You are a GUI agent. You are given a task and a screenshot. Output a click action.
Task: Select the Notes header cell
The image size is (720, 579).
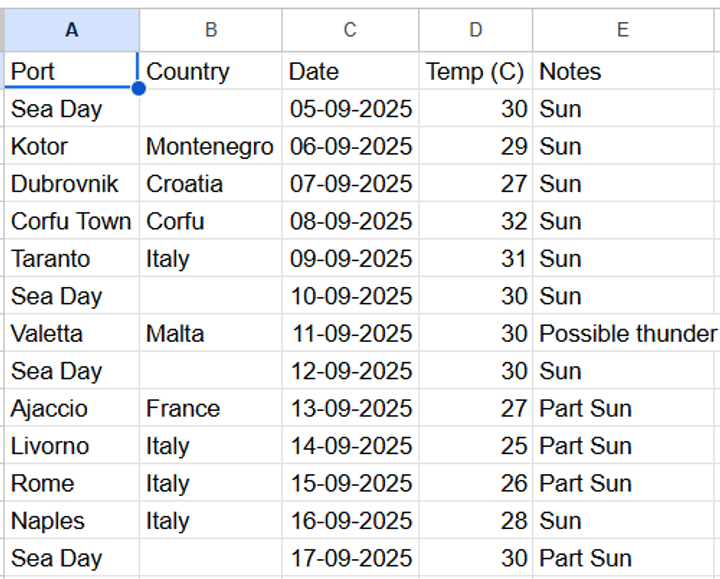[623, 71]
